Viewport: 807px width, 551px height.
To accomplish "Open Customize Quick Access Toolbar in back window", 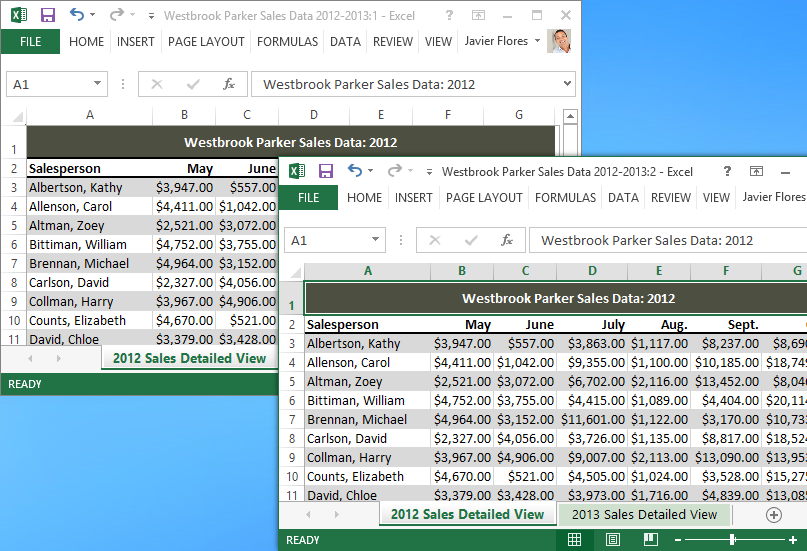I will [151, 16].
